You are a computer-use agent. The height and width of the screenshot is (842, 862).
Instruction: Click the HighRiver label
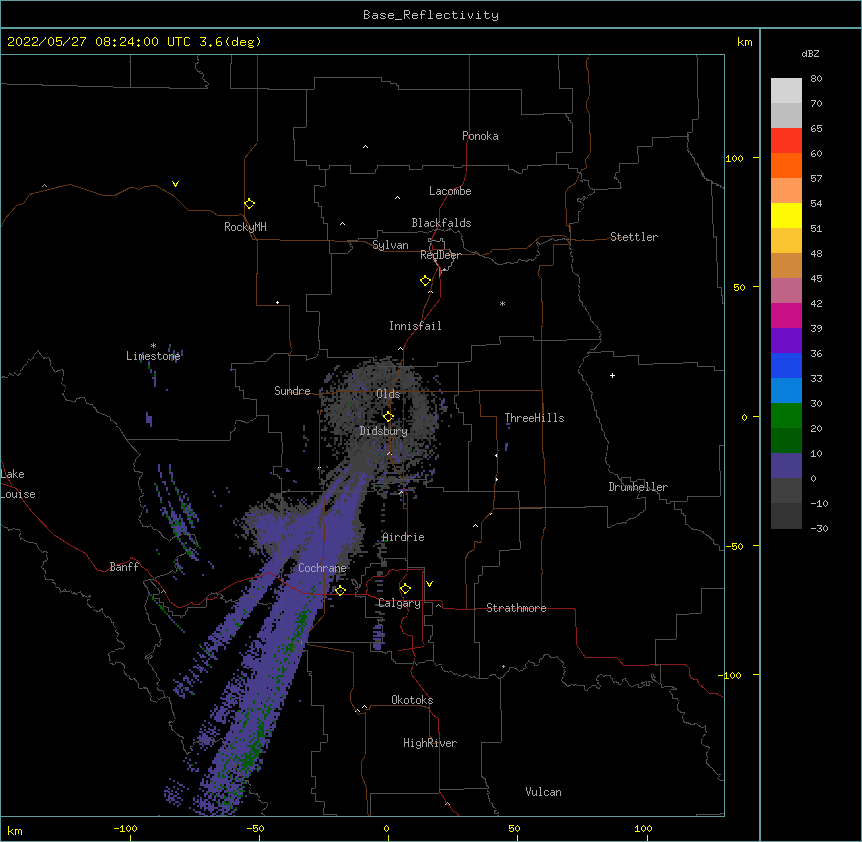click(430, 743)
